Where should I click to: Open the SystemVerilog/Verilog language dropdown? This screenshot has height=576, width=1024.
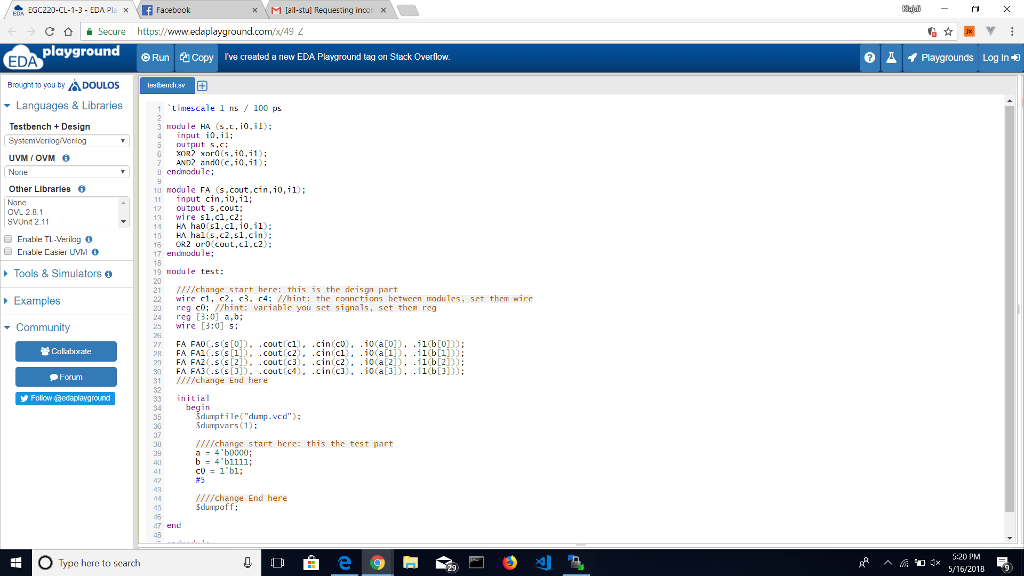pos(66,140)
